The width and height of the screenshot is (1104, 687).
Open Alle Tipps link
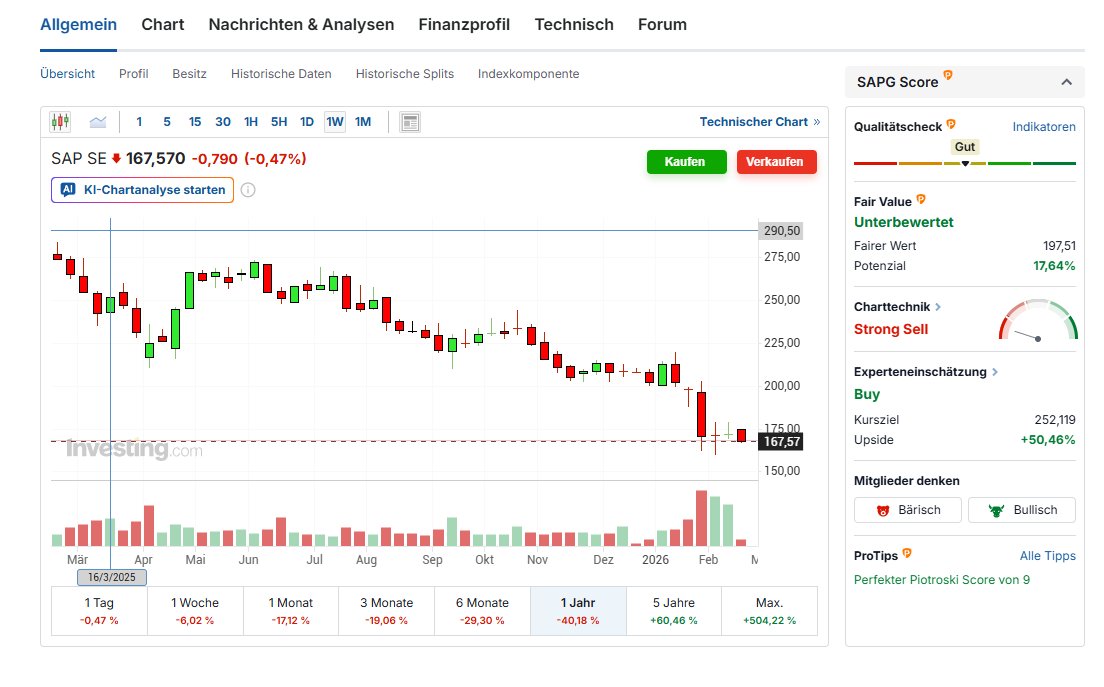[x=1048, y=556]
